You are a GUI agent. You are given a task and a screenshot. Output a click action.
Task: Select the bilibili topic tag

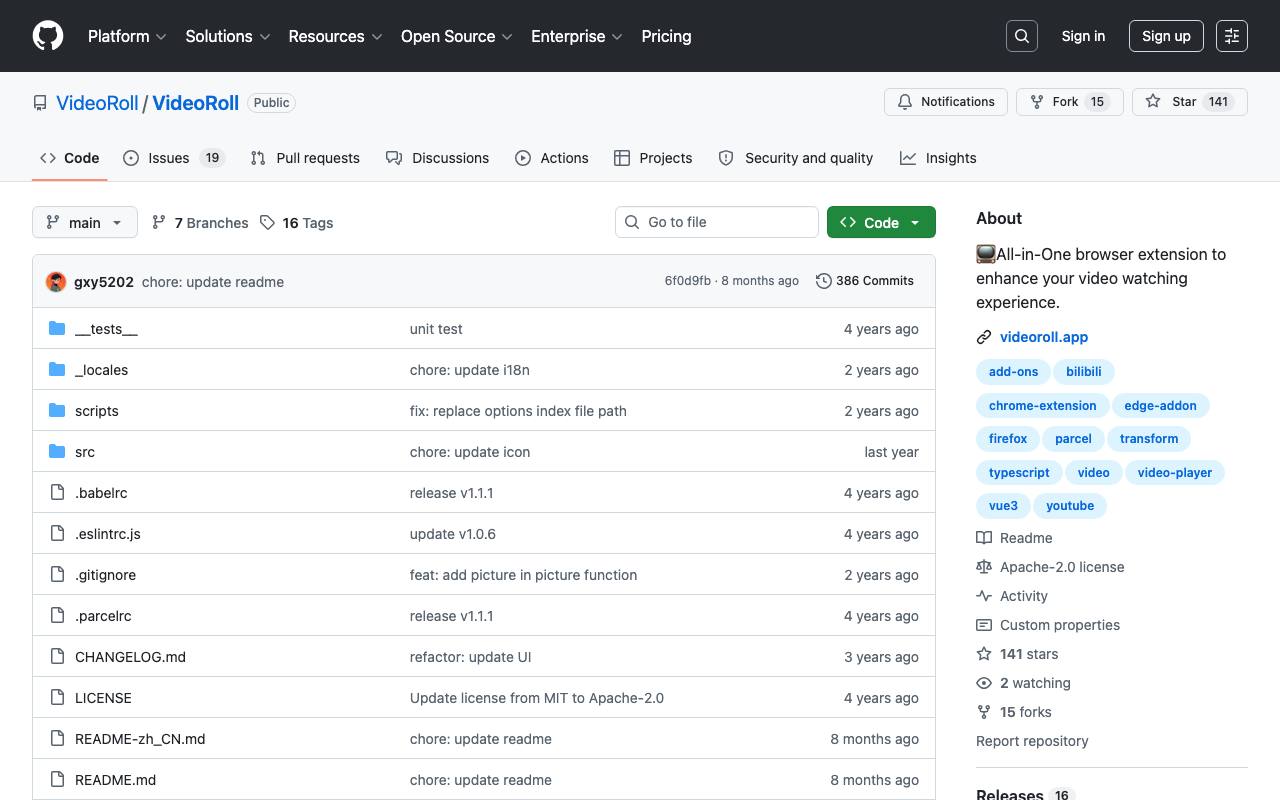[x=1084, y=372]
